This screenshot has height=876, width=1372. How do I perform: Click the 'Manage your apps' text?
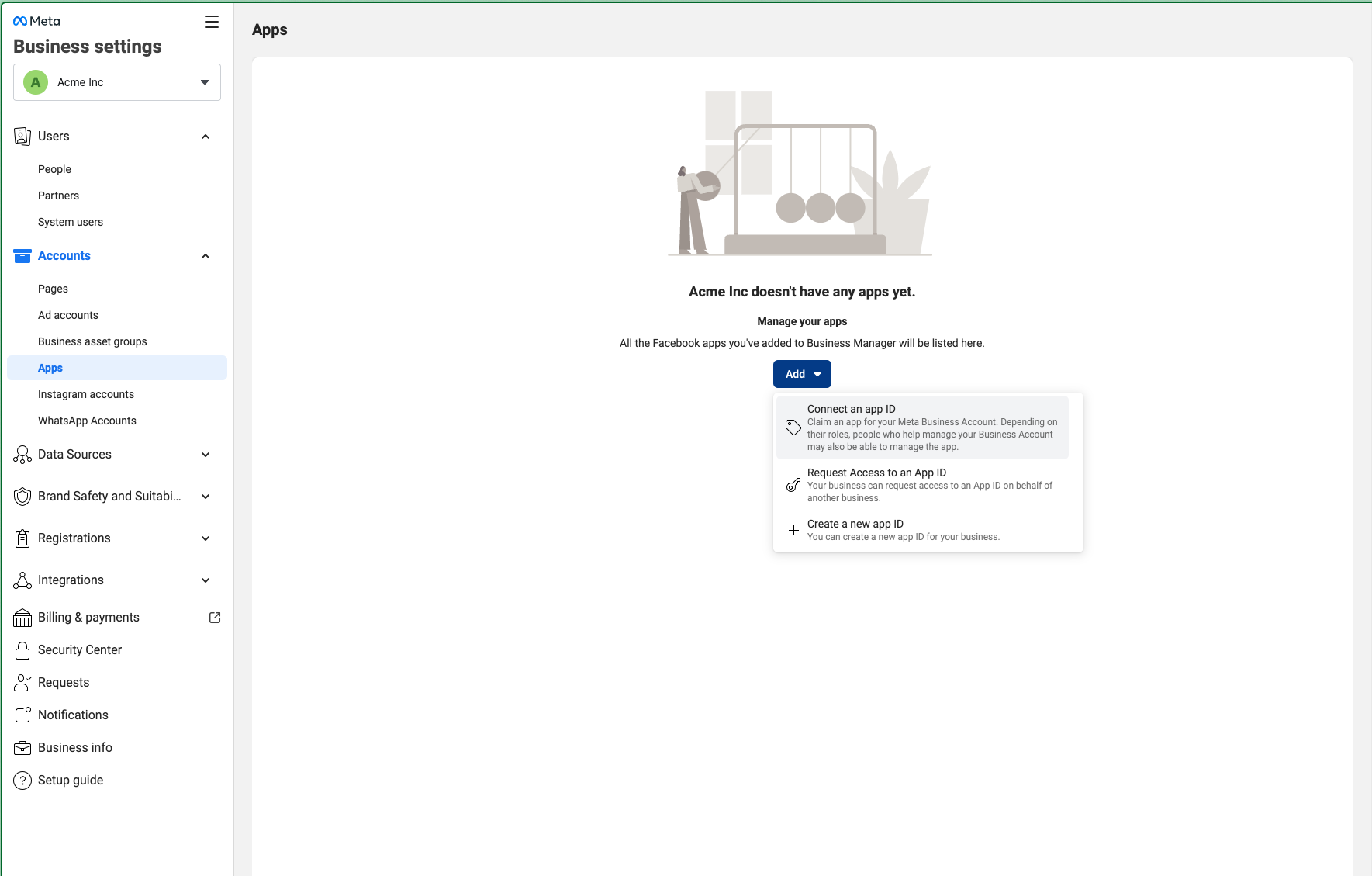pyautogui.click(x=802, y=321)
